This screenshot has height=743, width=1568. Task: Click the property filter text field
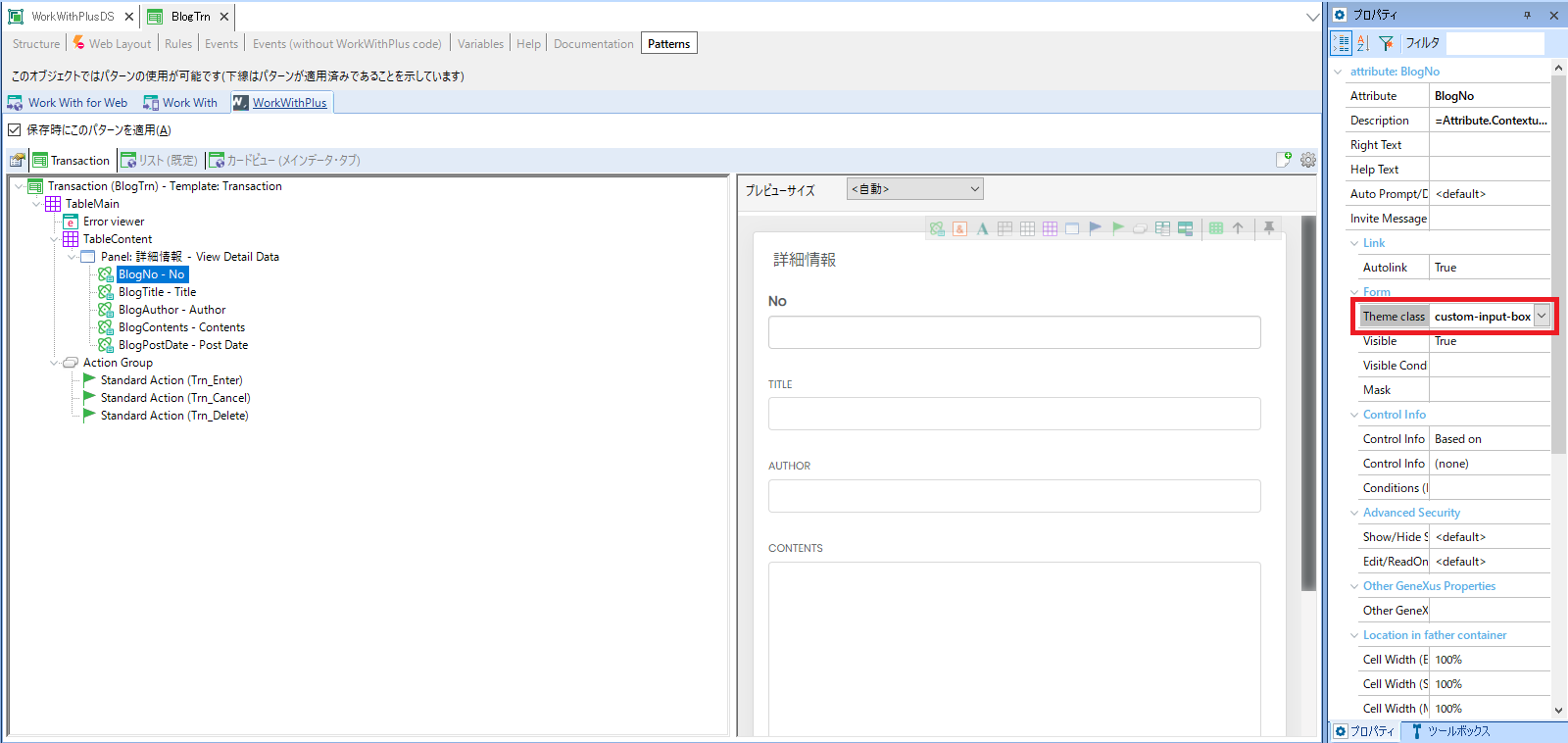pyautogui.click(x=1494, y=43)
